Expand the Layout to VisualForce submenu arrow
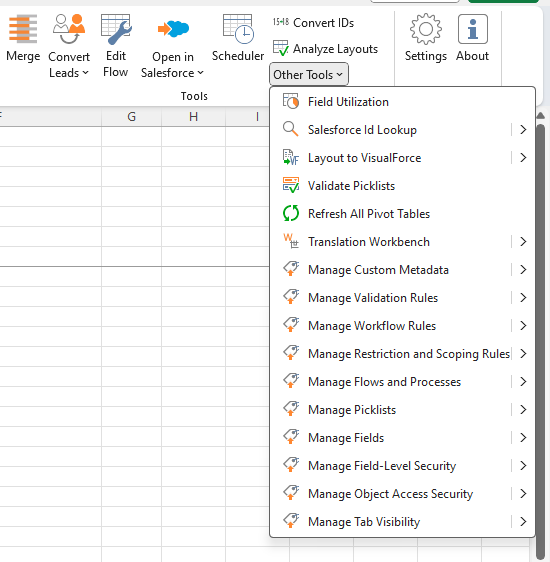The image size is (550, 562). [523, 157]
